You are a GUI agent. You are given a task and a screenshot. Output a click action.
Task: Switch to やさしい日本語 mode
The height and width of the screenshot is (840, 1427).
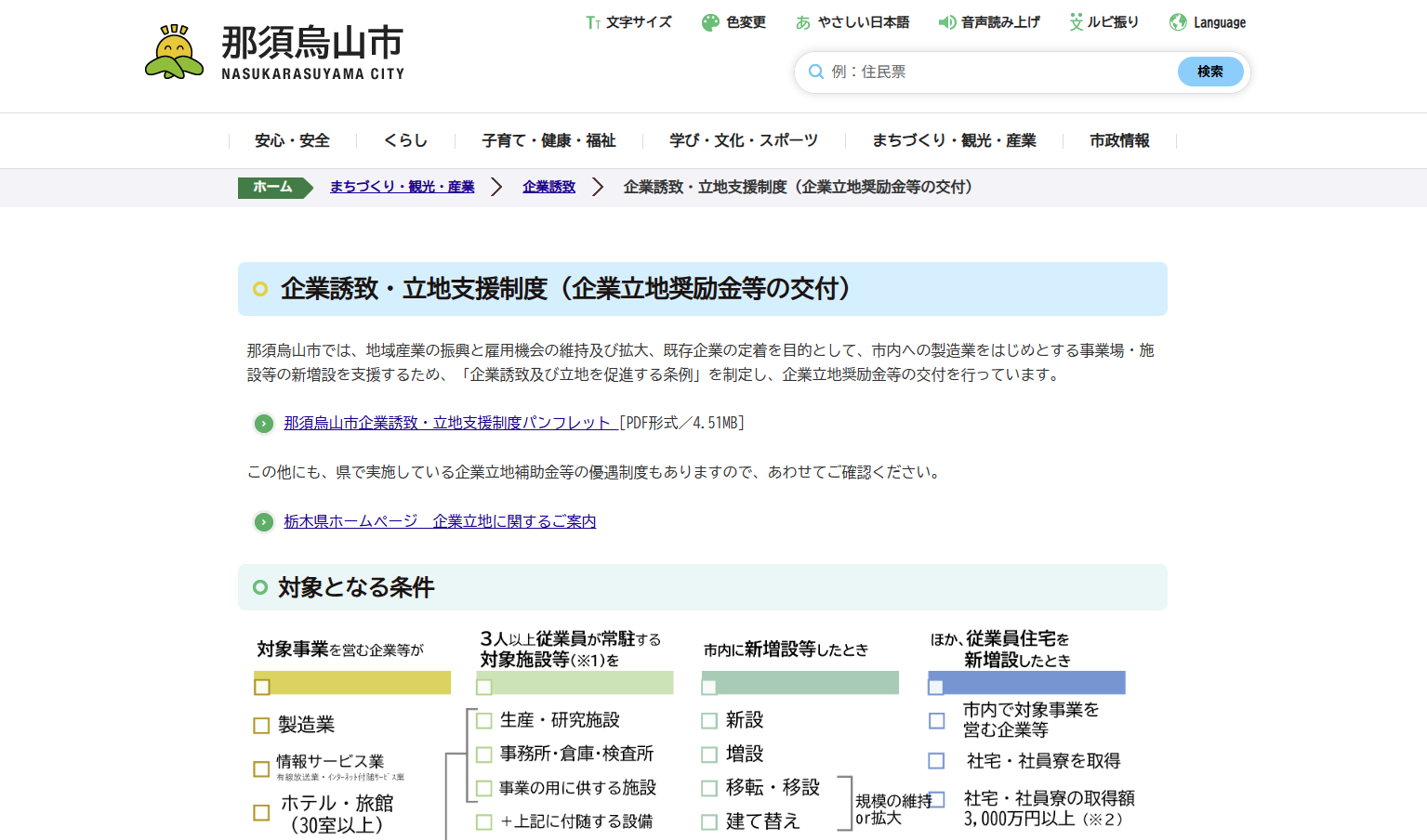(852, 22)
